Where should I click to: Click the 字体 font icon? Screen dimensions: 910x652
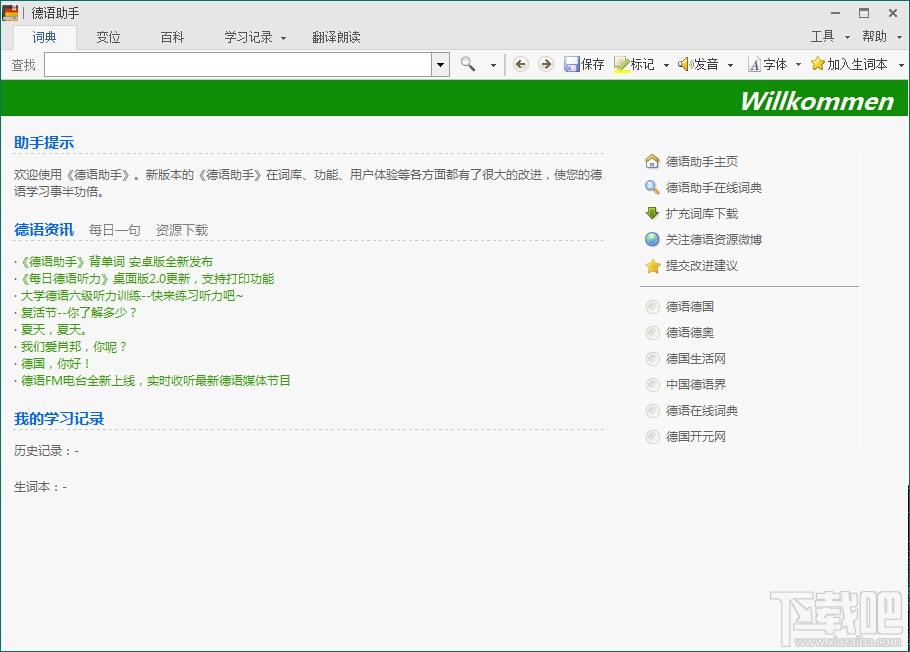point(754,64)
